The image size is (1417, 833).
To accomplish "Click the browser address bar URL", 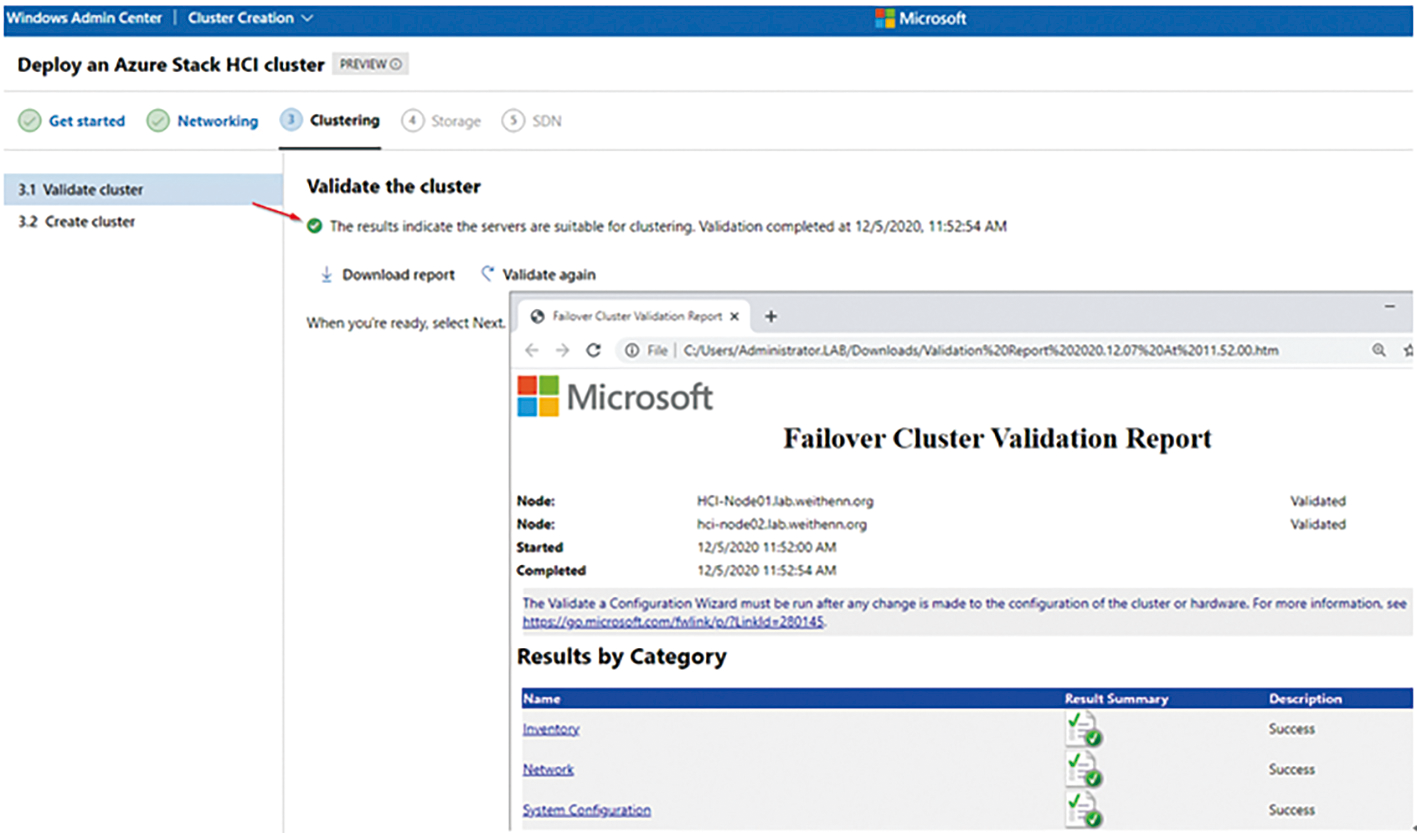I will click(x=981, y=350).
